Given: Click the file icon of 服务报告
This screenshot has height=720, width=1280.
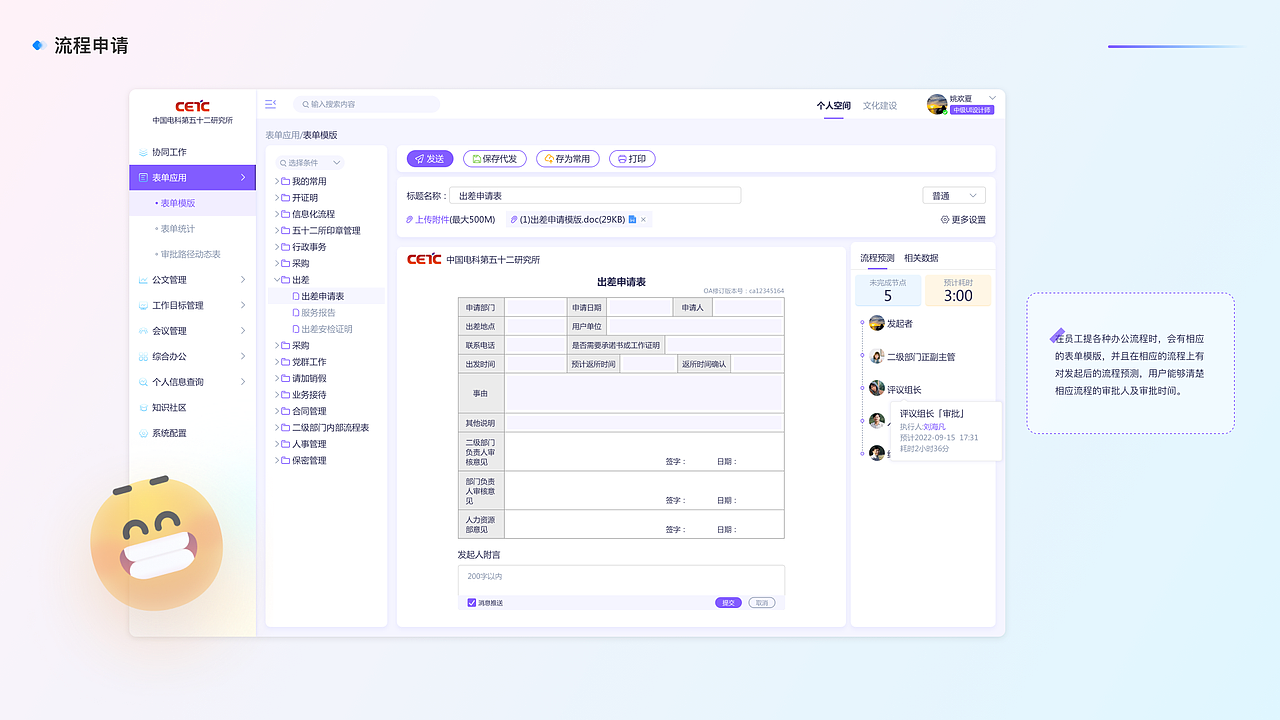Looking at the screenshot, I should click(295, 312).
